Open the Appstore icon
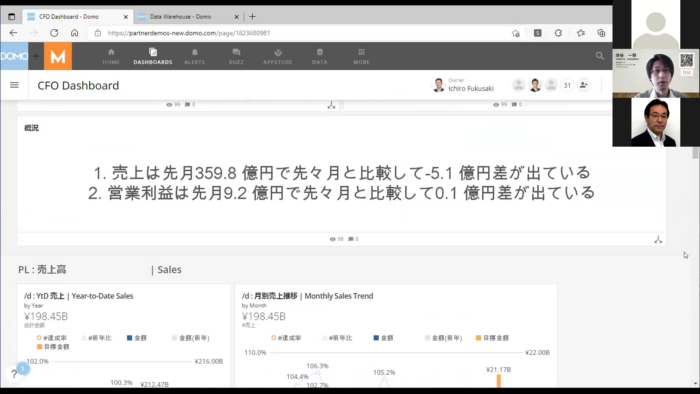Viewport: 700px width, 394px height. [278, 56]
